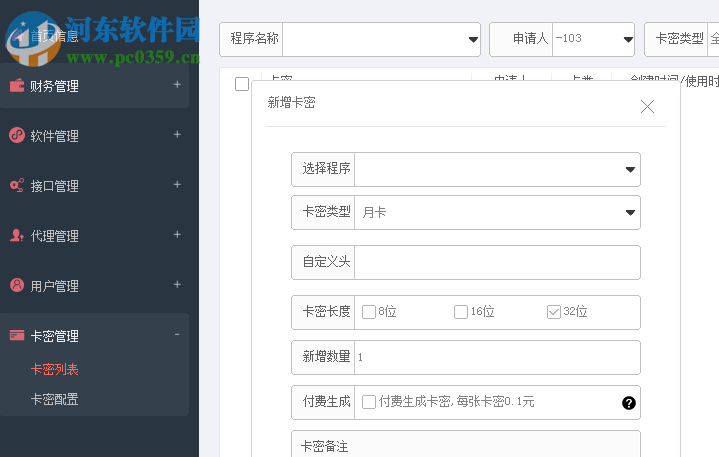Expand 用户管理 with its plus sign
719x457 pixels.
coord(177,284)
